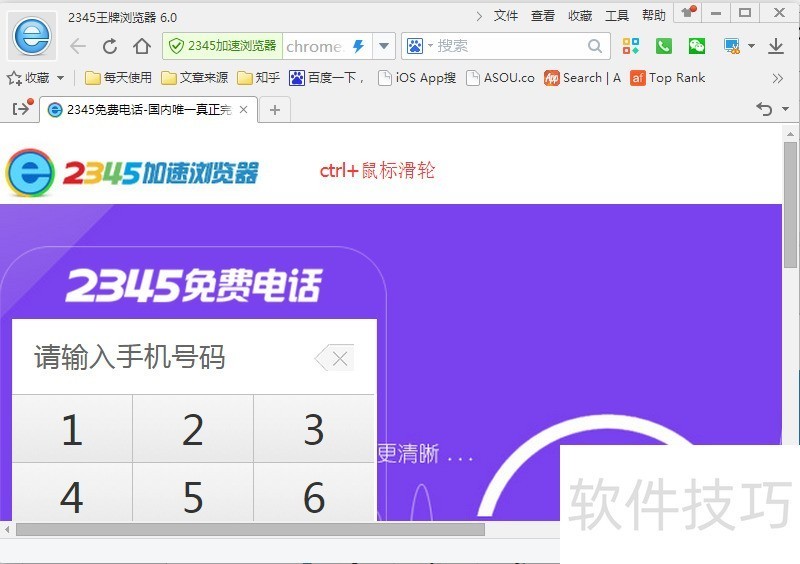The width and height of the screenshot is (800, 564).
Task: Tap dial pad key 4
Action: tap(72, 494)
